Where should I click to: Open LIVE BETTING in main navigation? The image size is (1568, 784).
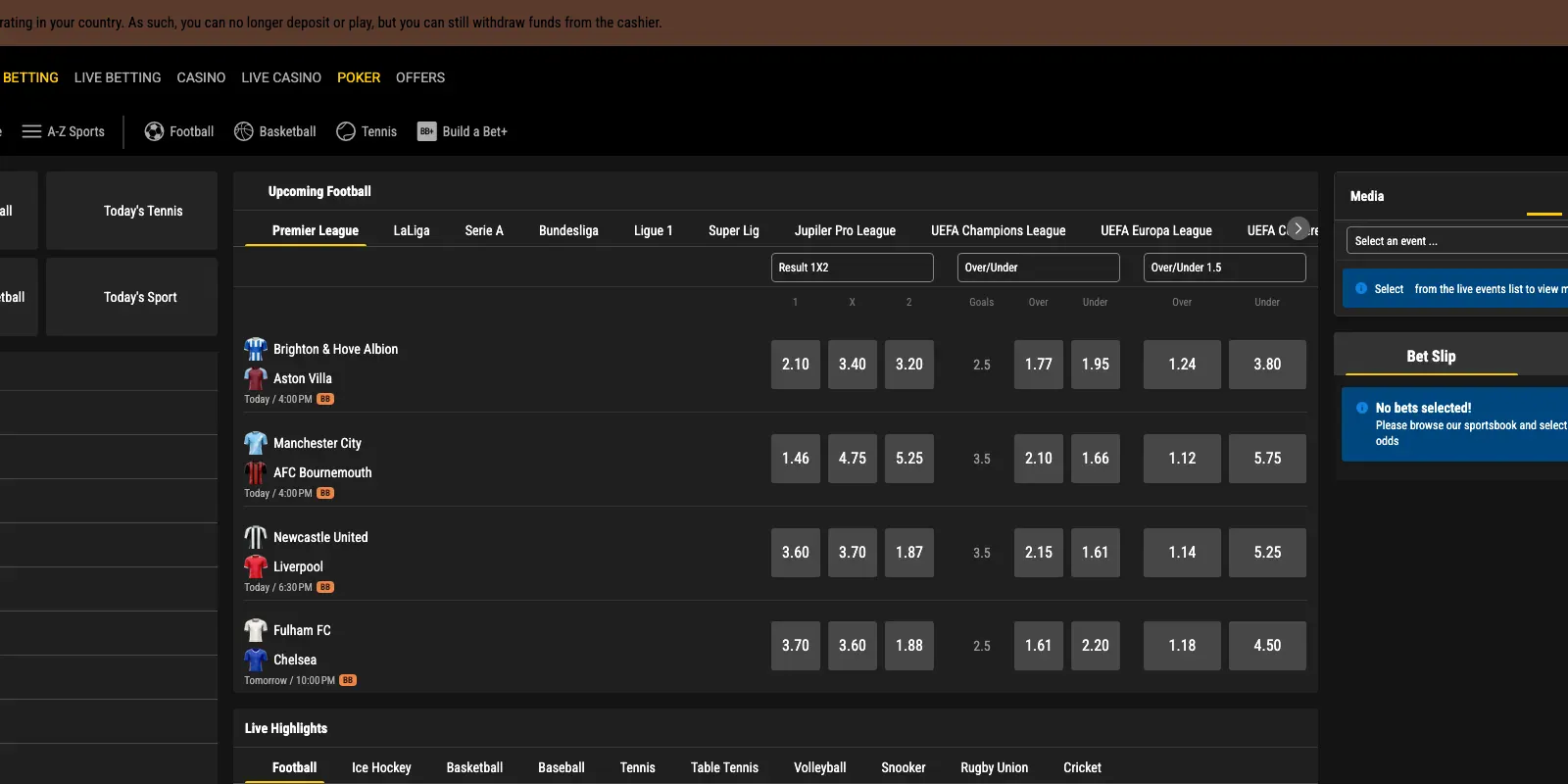[118, 77]
